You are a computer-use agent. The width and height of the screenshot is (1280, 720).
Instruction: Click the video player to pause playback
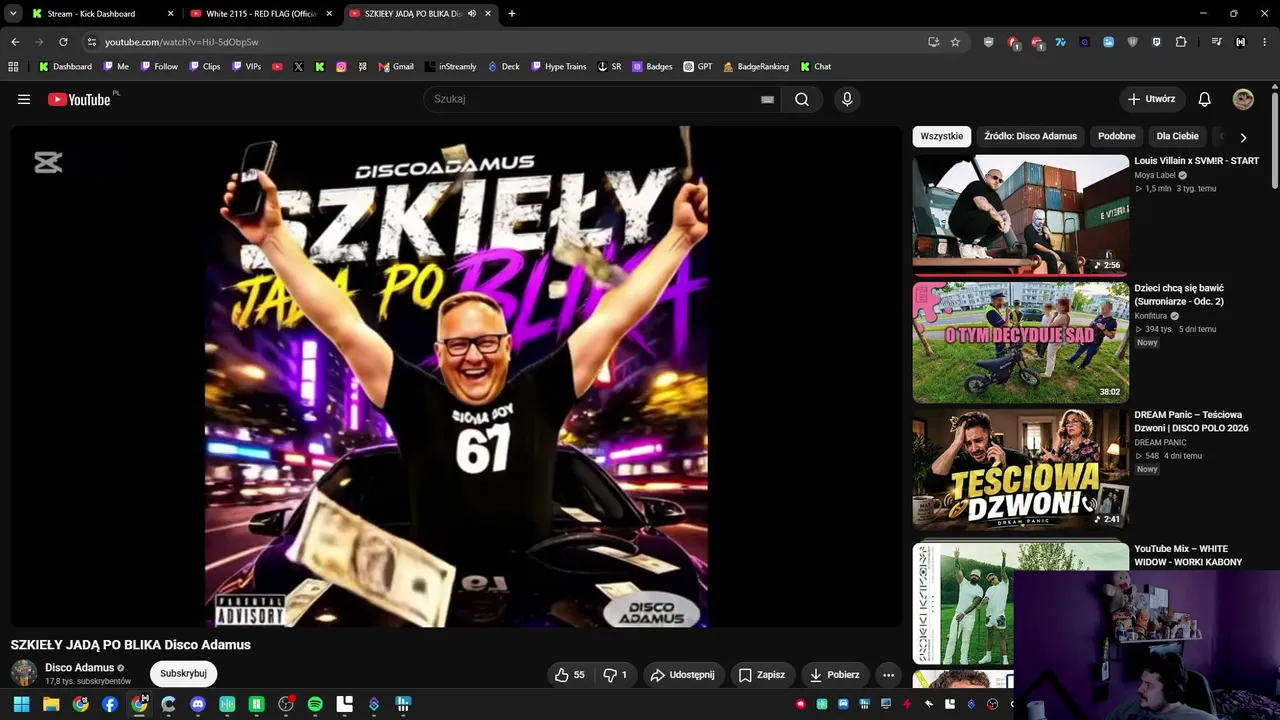coord(456,376)
